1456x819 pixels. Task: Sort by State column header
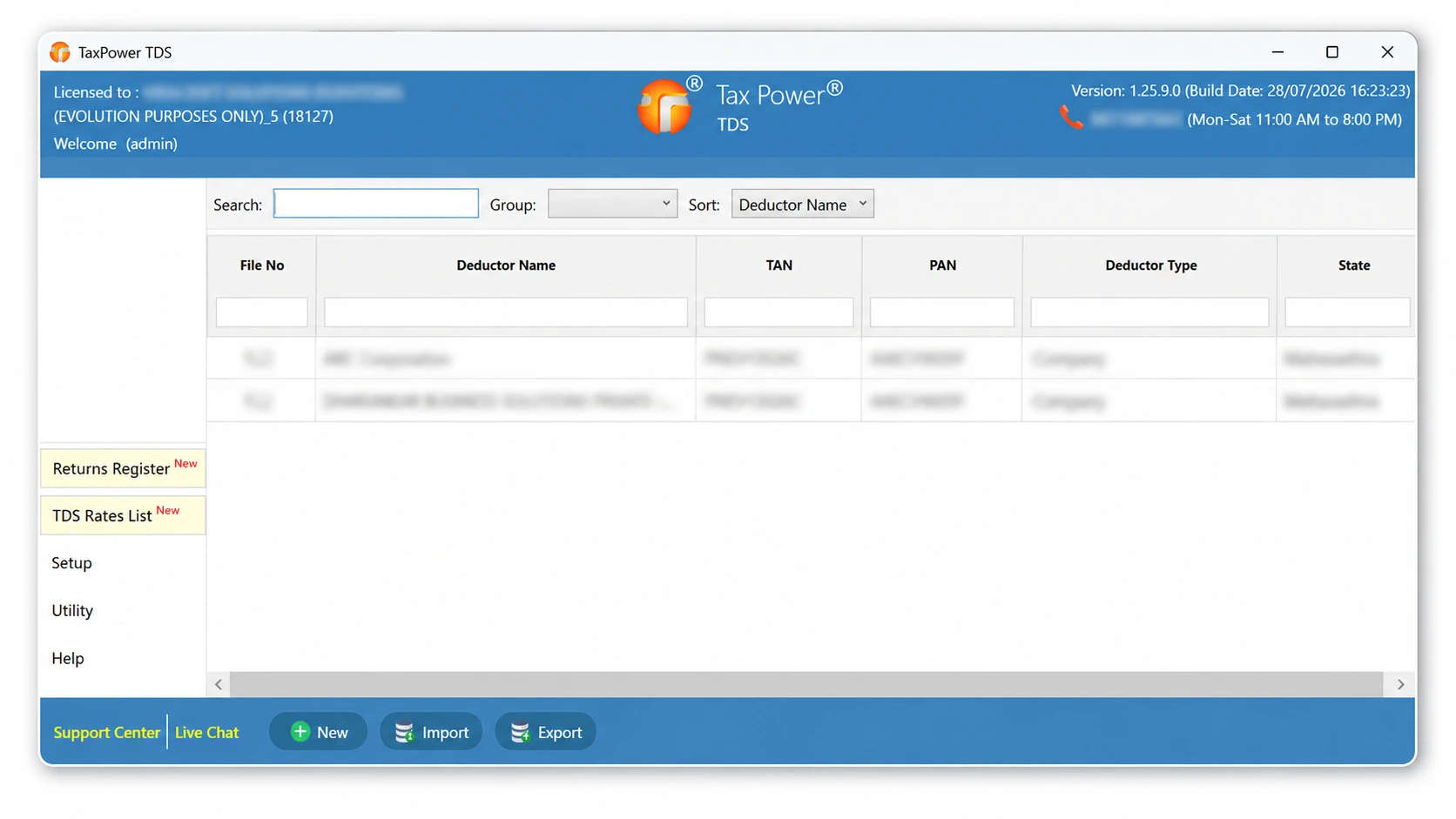(1354, 265)
